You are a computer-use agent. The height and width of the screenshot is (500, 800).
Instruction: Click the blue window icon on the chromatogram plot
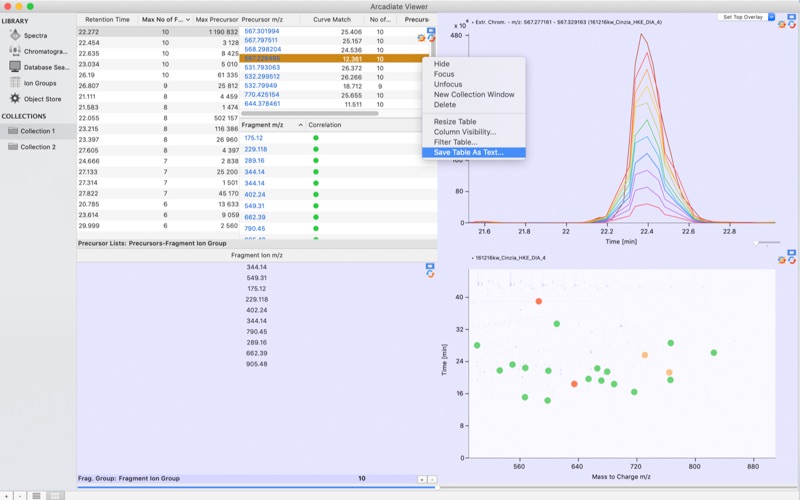791,17
